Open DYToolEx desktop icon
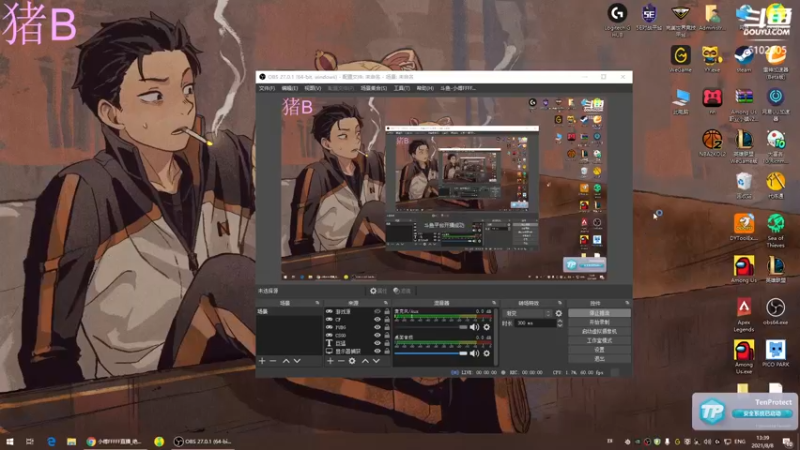 coord(744,227)
